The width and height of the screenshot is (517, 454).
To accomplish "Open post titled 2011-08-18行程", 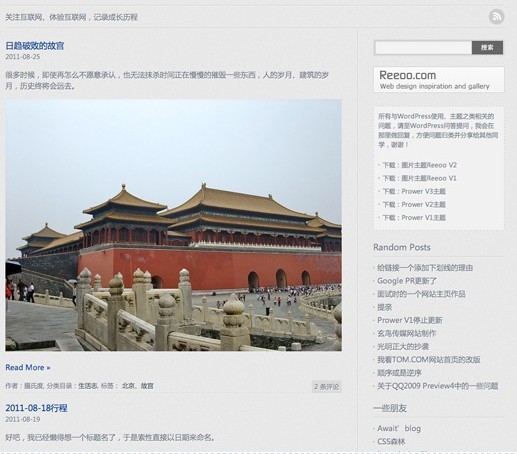I will (36, 408).
